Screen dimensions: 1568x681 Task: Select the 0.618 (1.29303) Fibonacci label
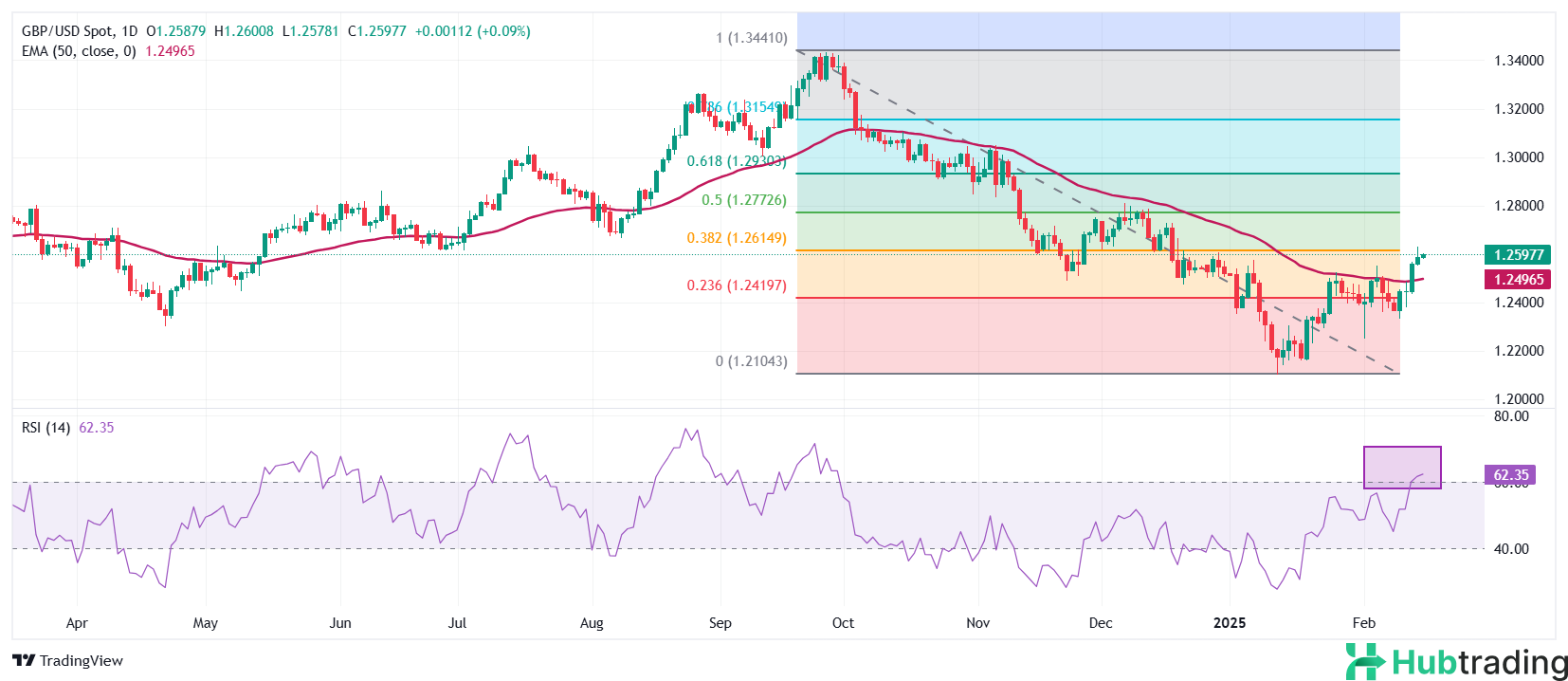coord(737,161)
